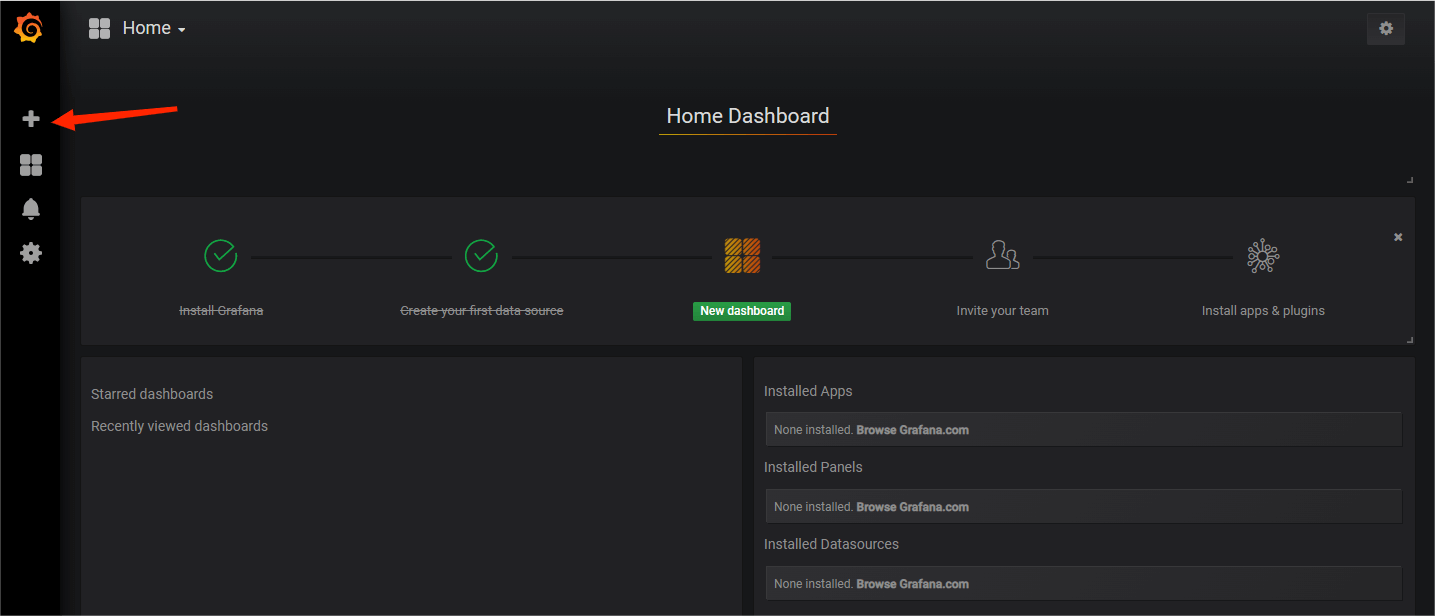Click the Recently viewed dashboards heading
Screen dimensions: 1435x616
[179, 426]
